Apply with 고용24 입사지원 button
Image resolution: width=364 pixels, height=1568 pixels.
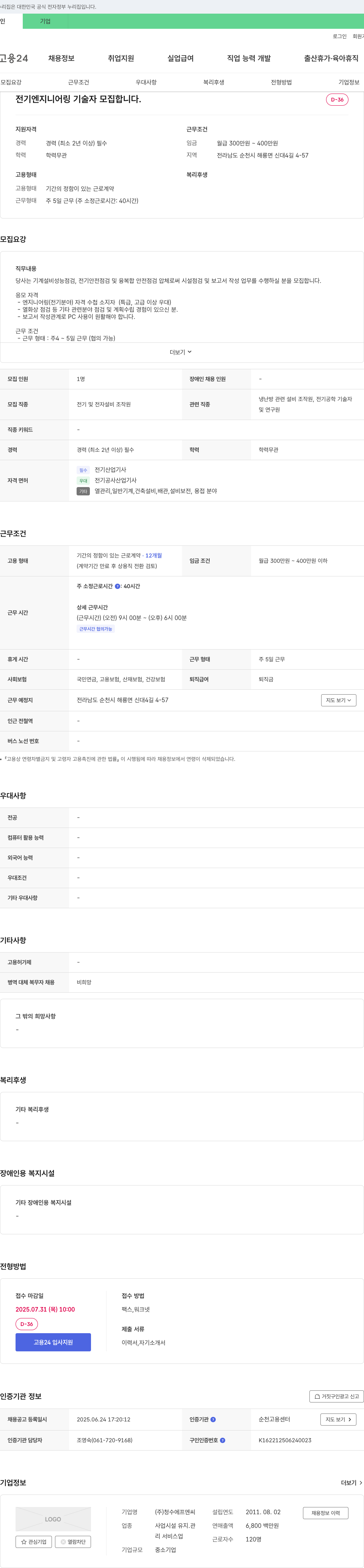pyautogui.click(x=53, y=1342)
